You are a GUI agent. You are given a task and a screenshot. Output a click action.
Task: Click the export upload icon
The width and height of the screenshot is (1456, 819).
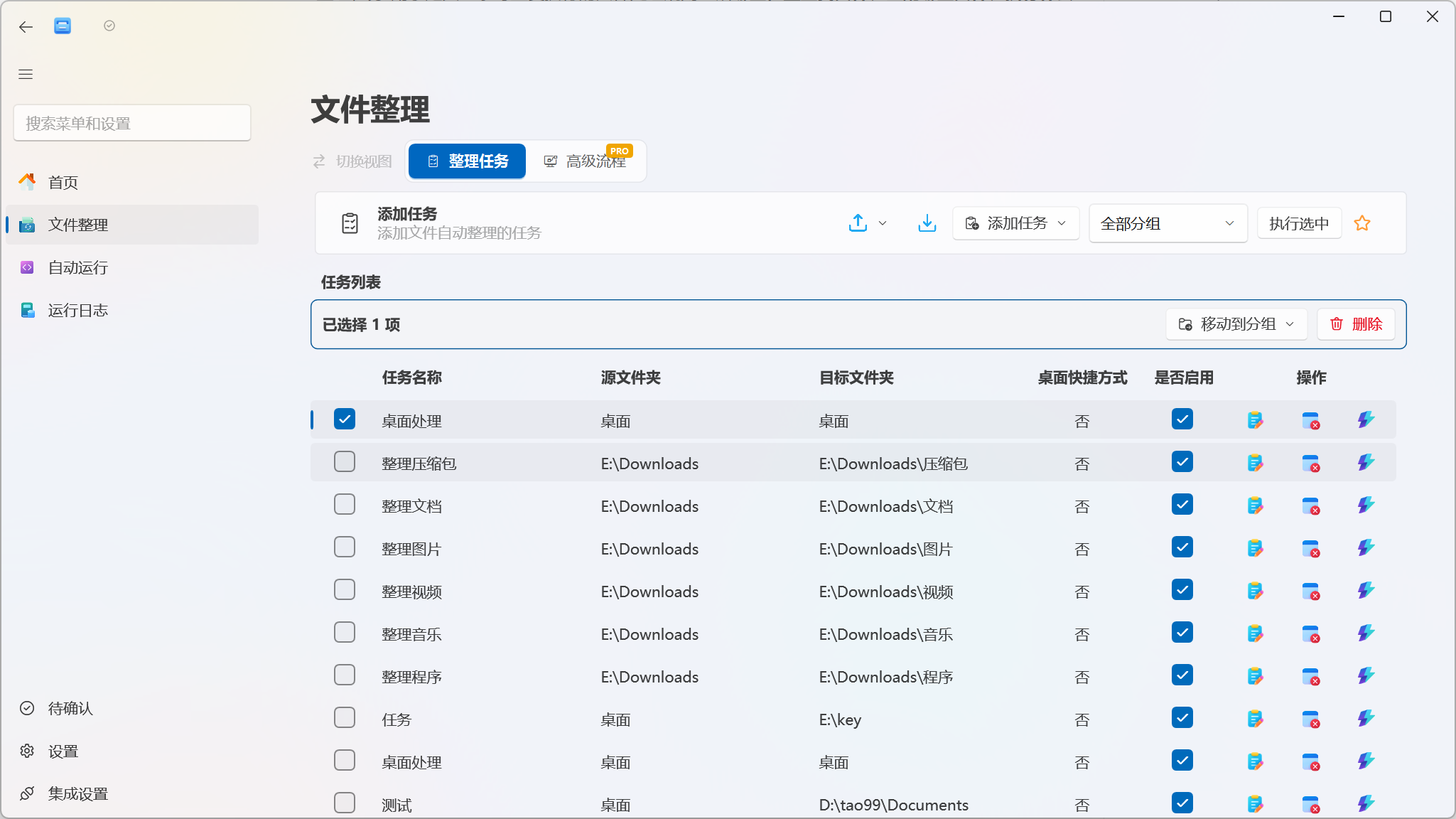pyautogui.click(x=858, y=223)
